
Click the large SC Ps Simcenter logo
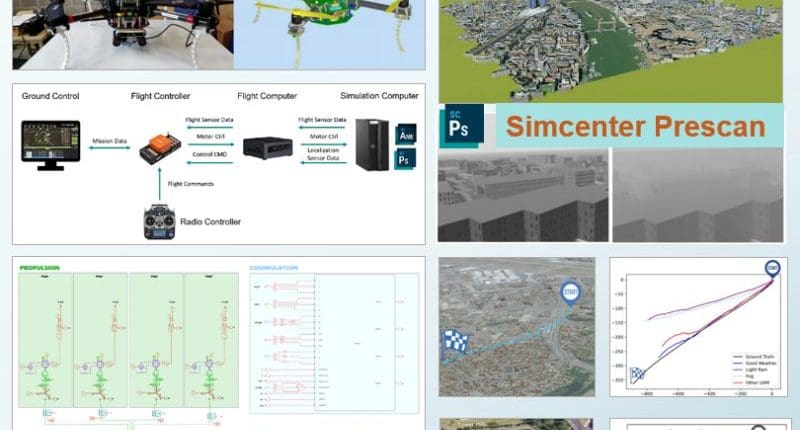click(462, 124)
